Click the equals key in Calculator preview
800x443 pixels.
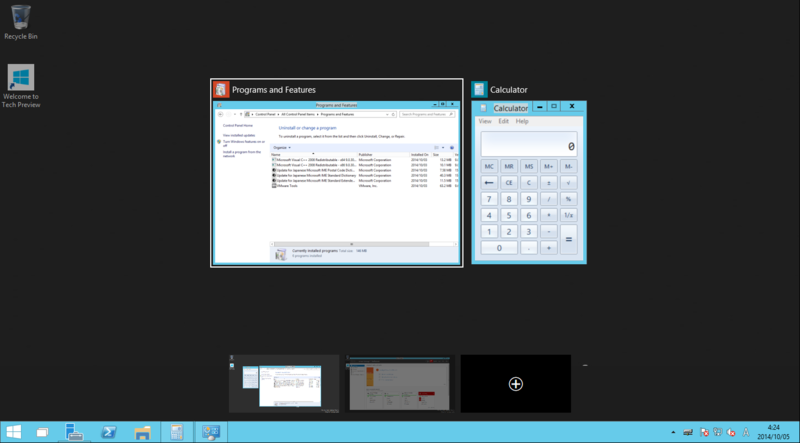[568, 239]
